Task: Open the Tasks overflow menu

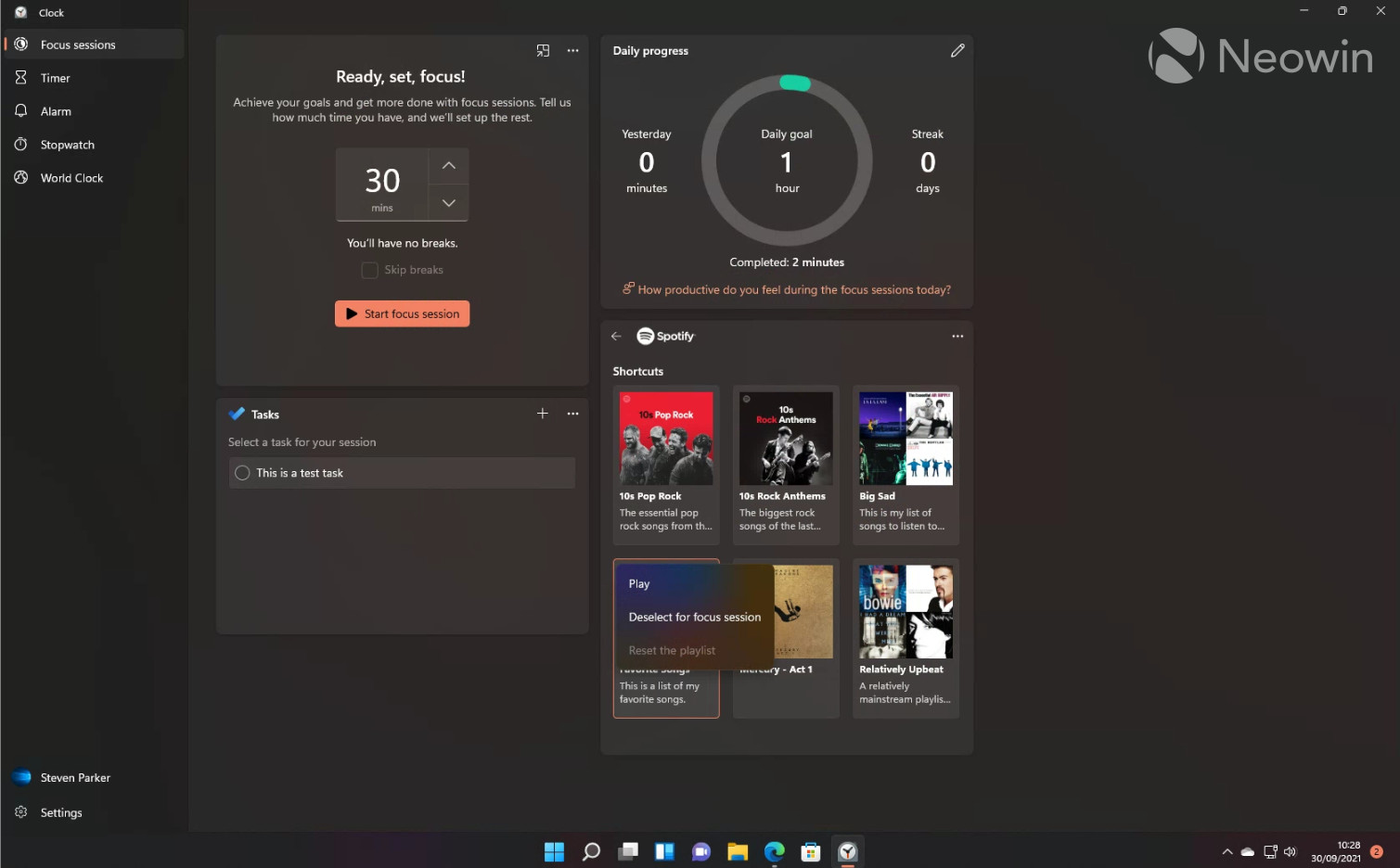Action: (572, 414)
